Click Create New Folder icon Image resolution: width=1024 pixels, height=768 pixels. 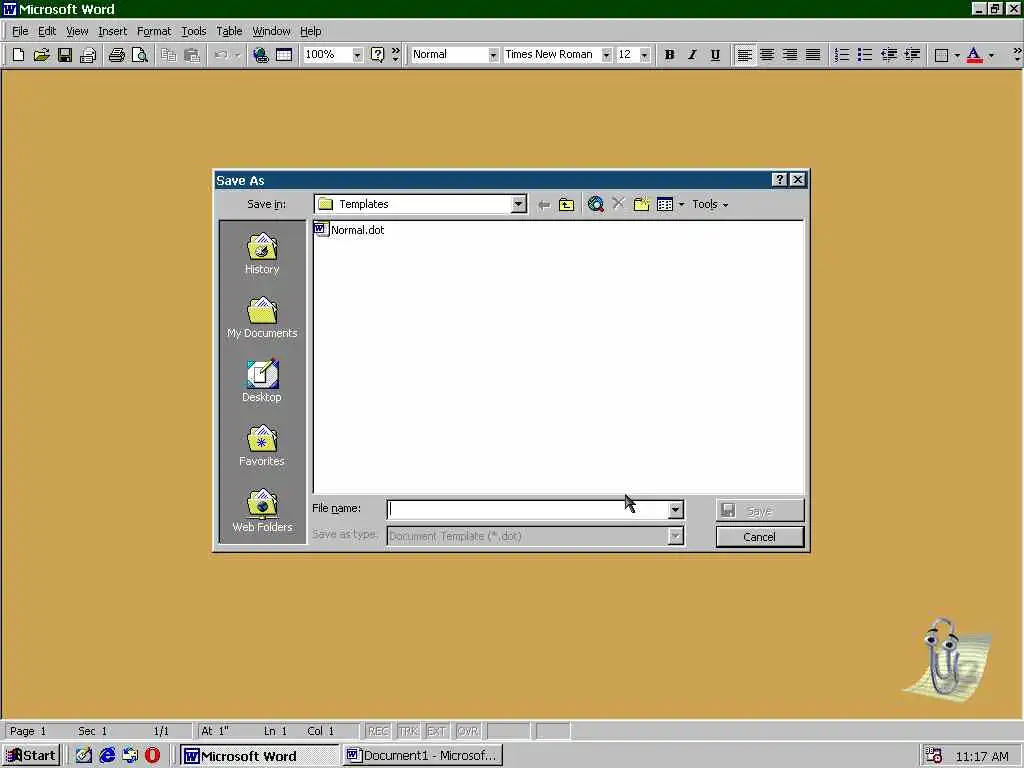(x=641, y=204)
